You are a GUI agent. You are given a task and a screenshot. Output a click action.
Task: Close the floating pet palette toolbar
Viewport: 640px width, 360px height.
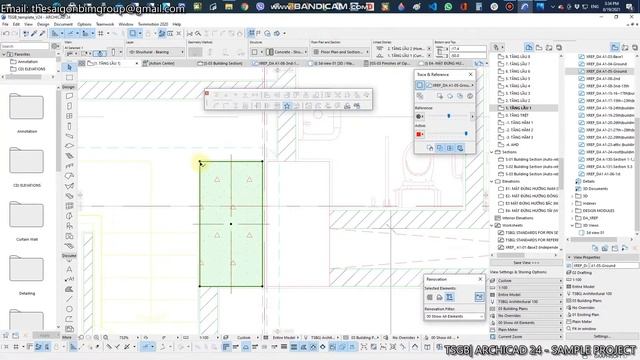207,93
